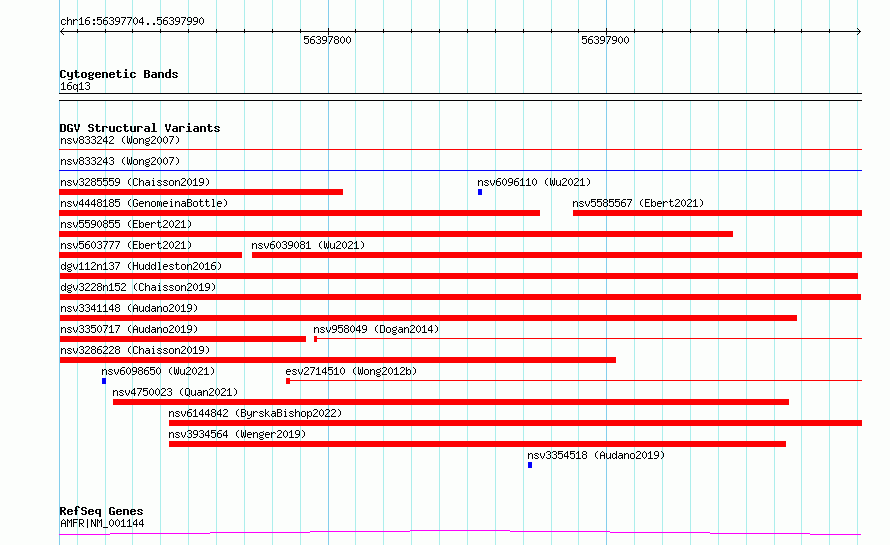The height and width of the screenshot is (545, 890).
Task: Open nsv3286228 (Chaisson2019) label
Action: (x=135, y=350)
